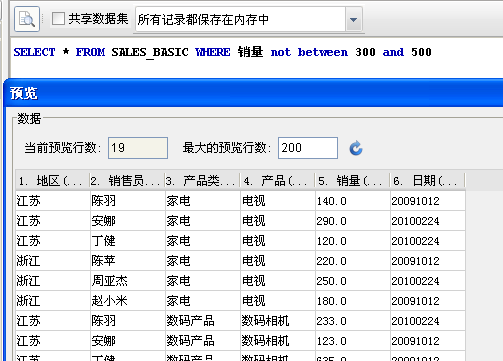
Task: Click the salesperson cell 周亚杰
Action: pos(128,281)
